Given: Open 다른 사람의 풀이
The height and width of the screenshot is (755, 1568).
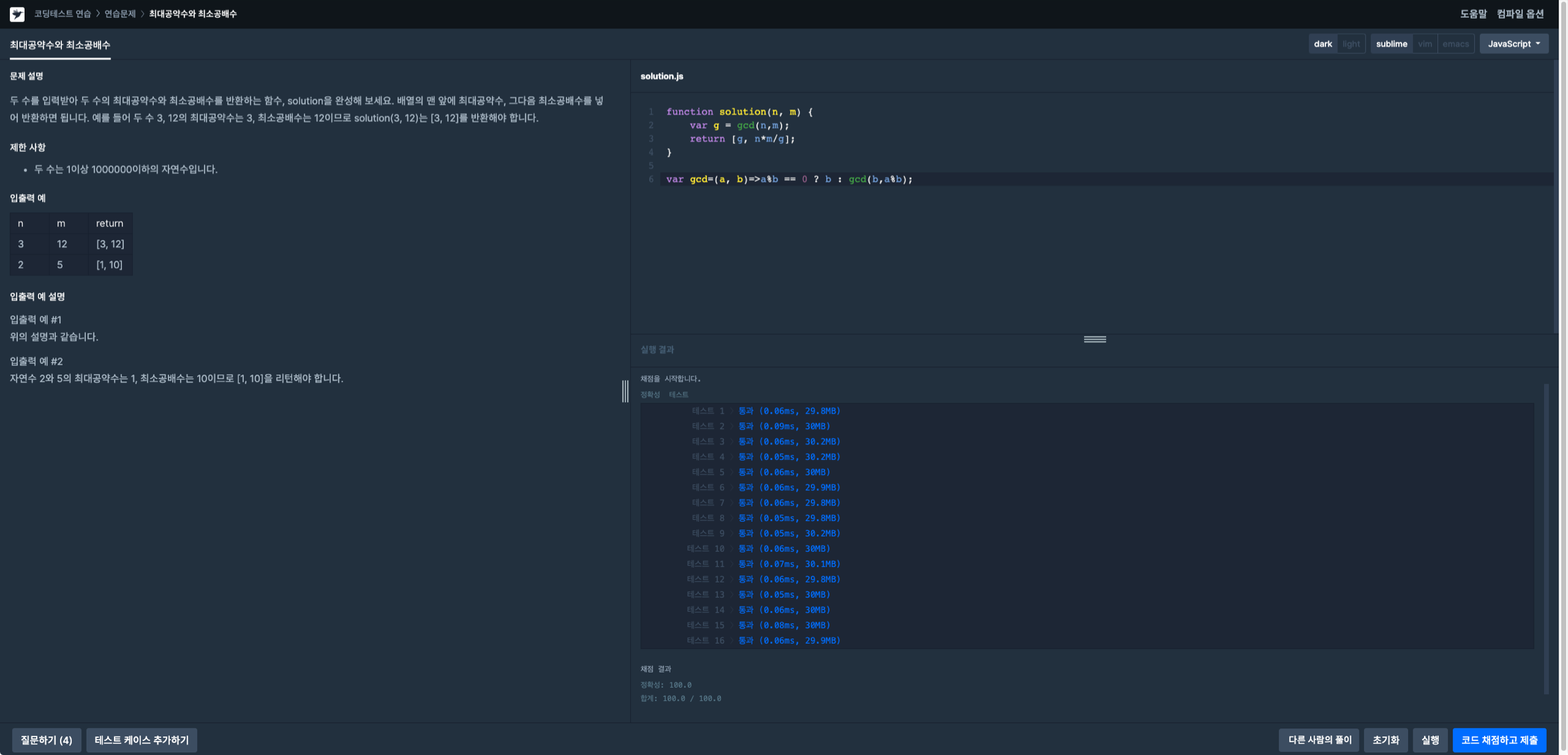Looking at the screenshot, I should point(1319,740).
